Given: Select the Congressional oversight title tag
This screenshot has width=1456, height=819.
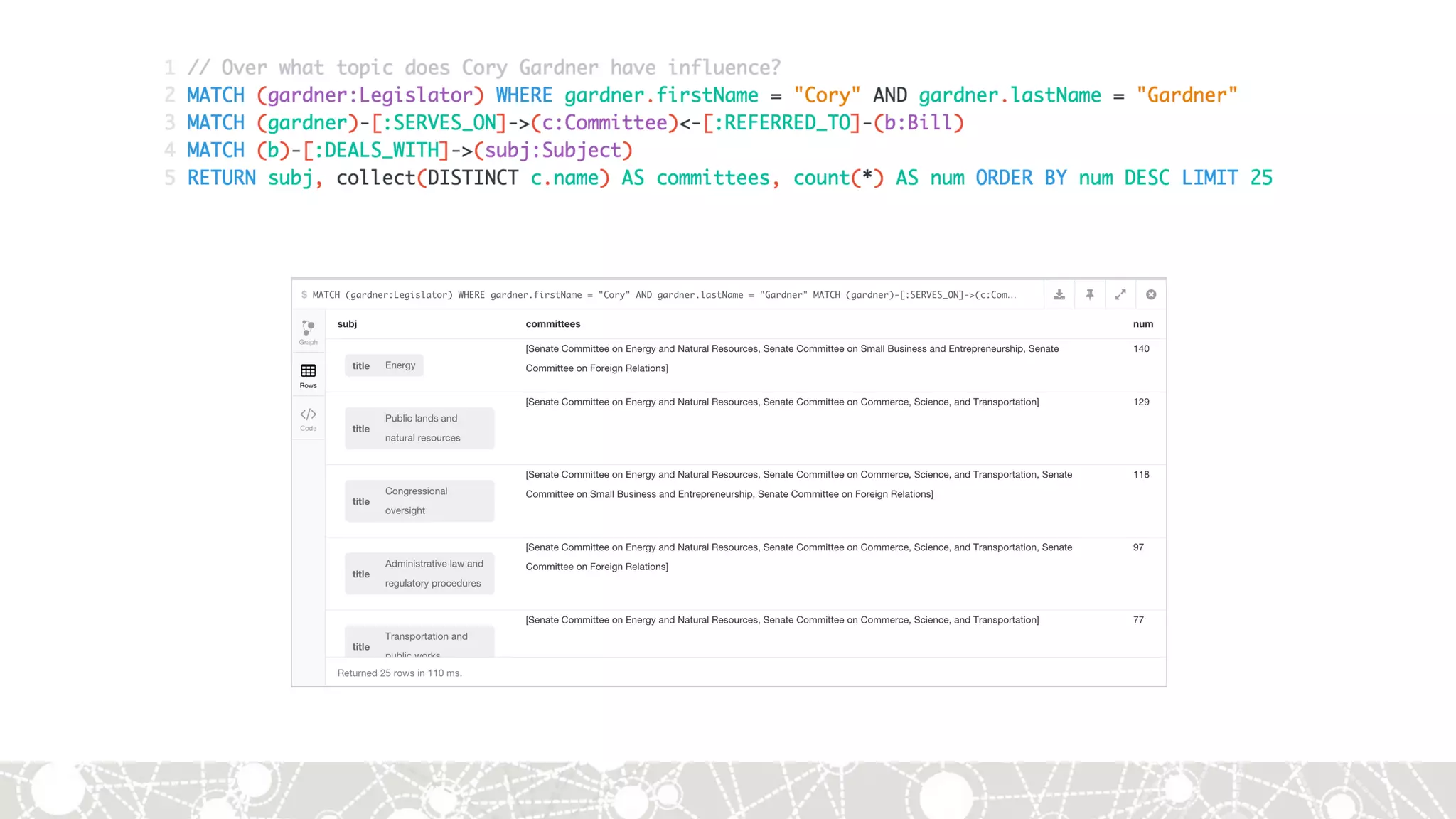Looking at the screenshot, I should (419, 500).
